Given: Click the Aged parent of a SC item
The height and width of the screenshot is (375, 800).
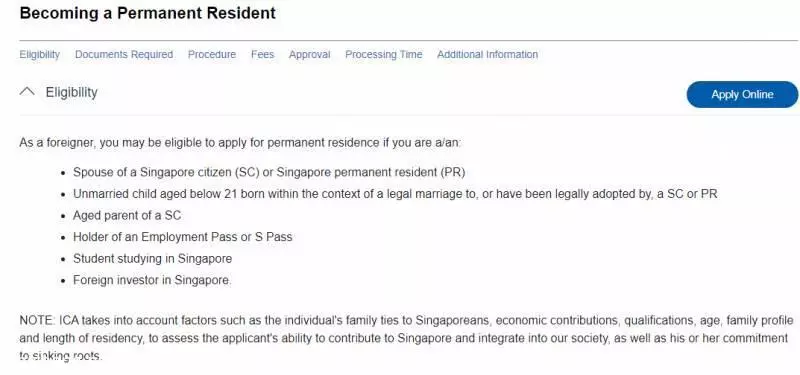Looking at the screenshot, I should click(x=127, y=215).
